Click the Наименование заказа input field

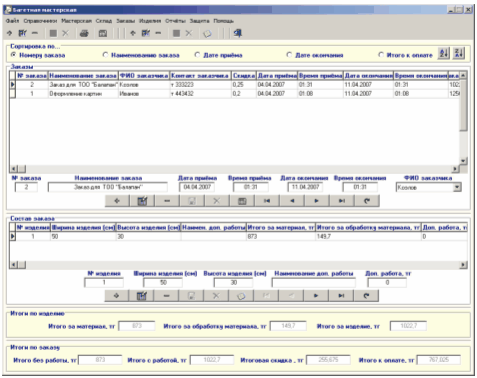click(108, 187)
